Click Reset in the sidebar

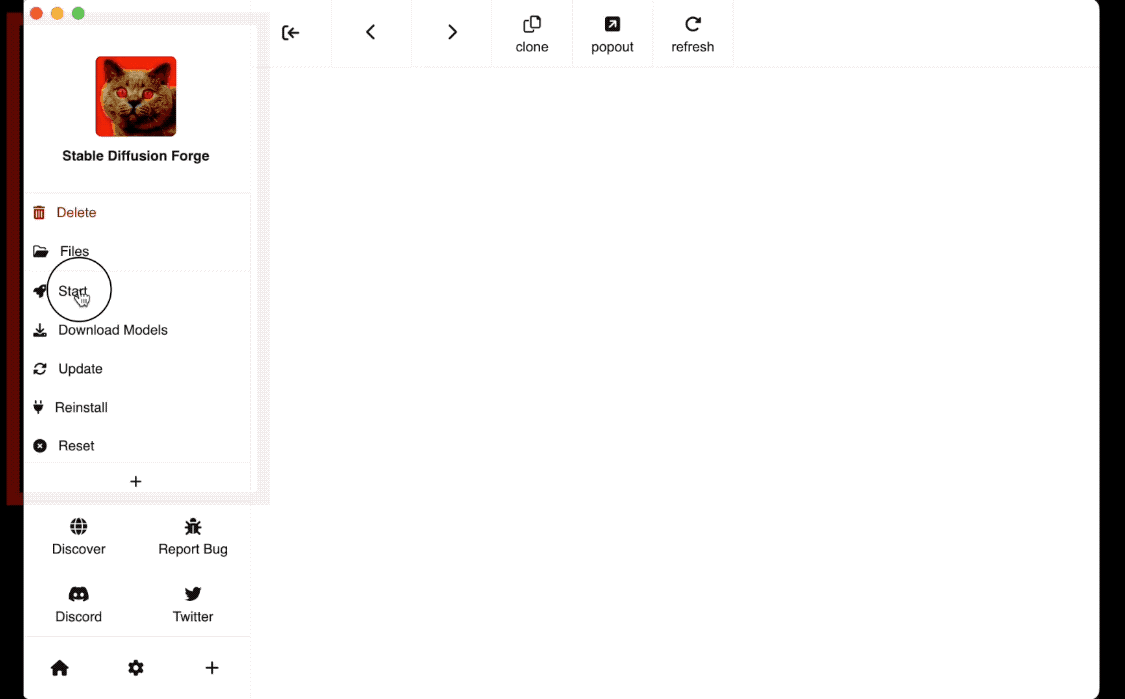point(76,446)
